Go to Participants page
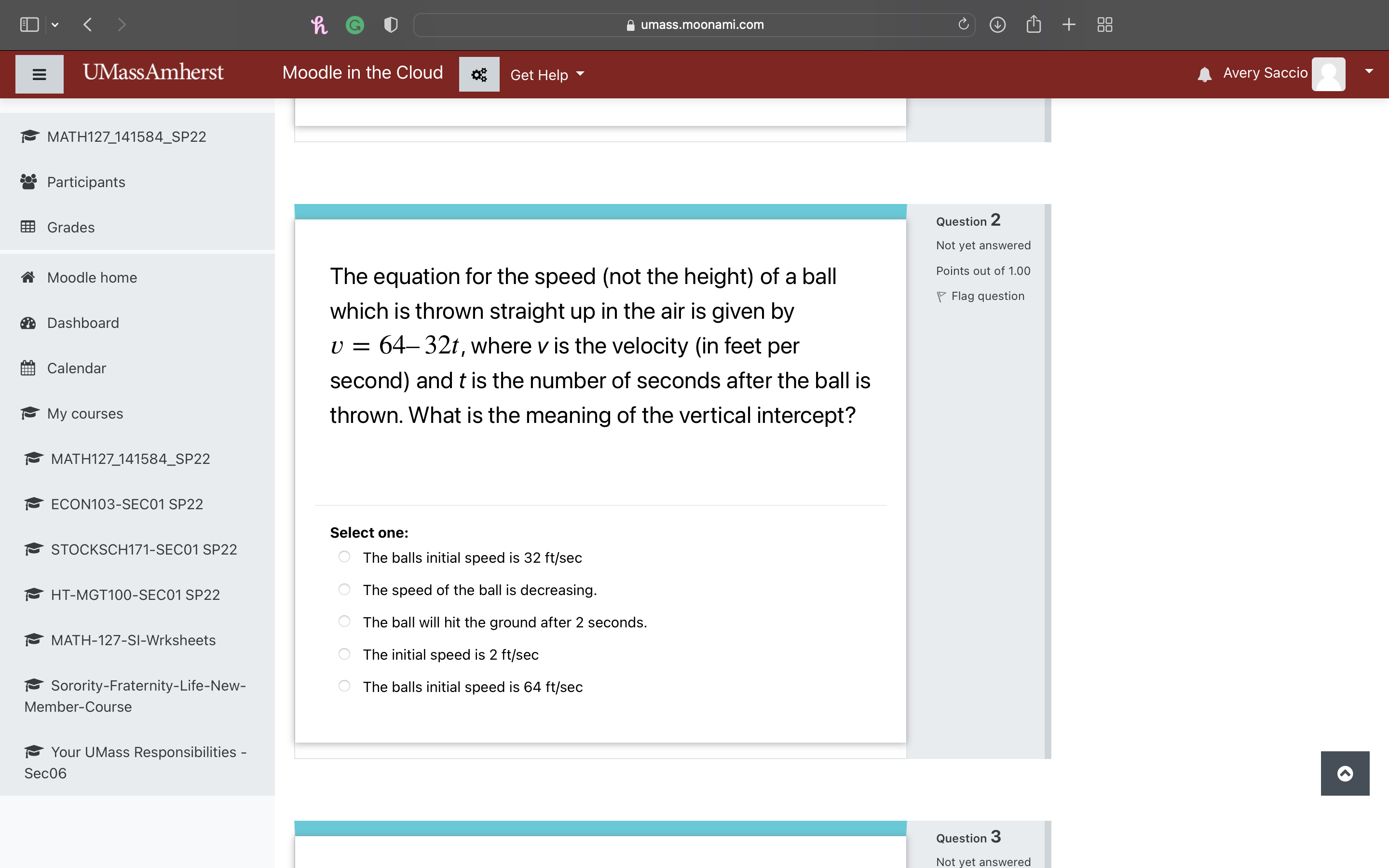Viewport: 1389px width, 868px height. (86, 182)
